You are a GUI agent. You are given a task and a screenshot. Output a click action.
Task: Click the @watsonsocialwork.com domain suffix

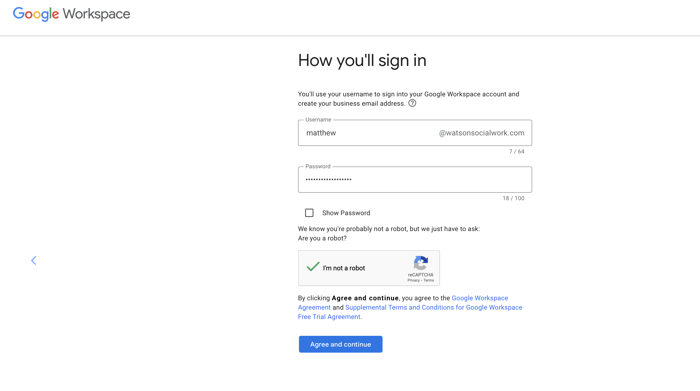pyautogui.click(x=481, y=133)
